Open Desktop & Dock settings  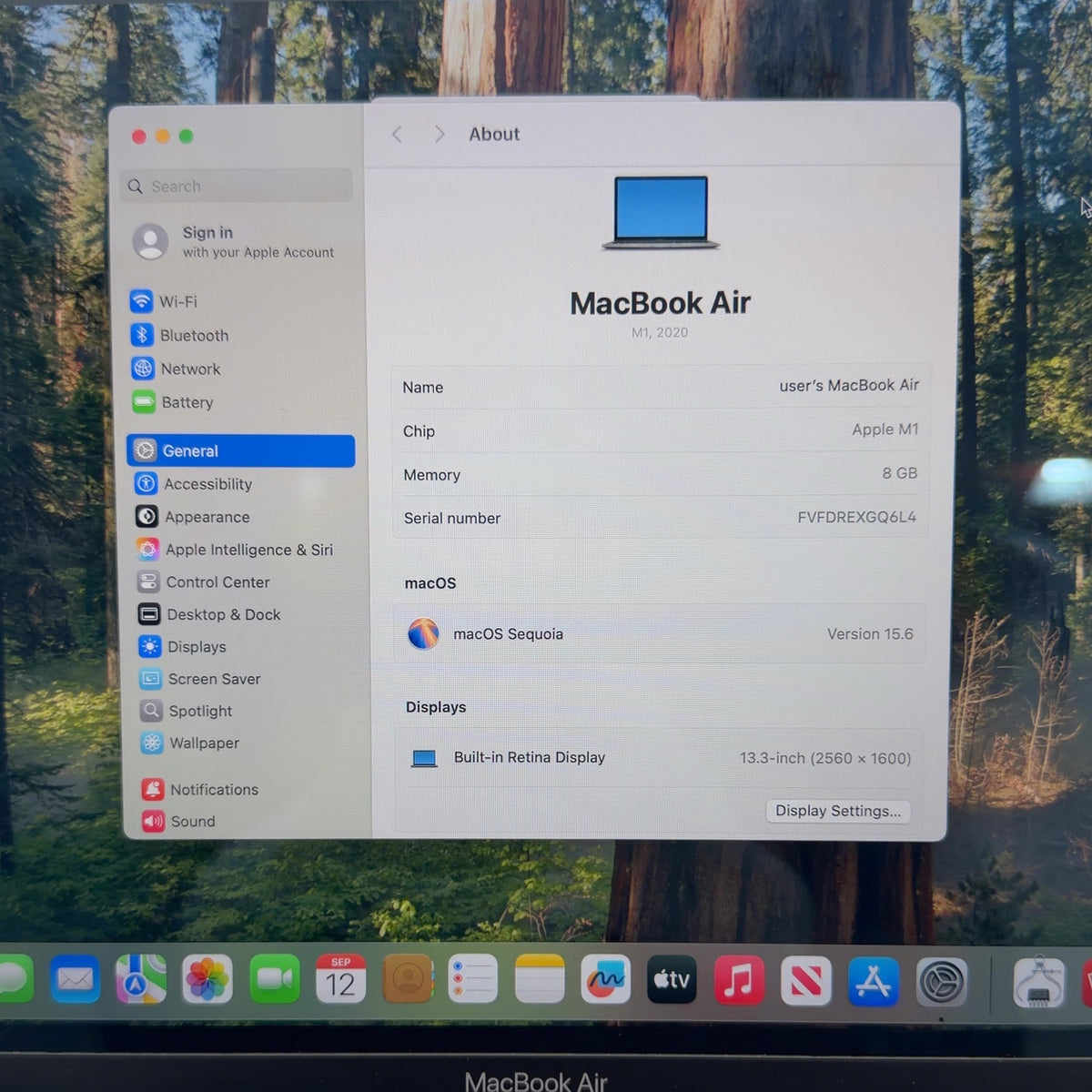coord(209,614)
